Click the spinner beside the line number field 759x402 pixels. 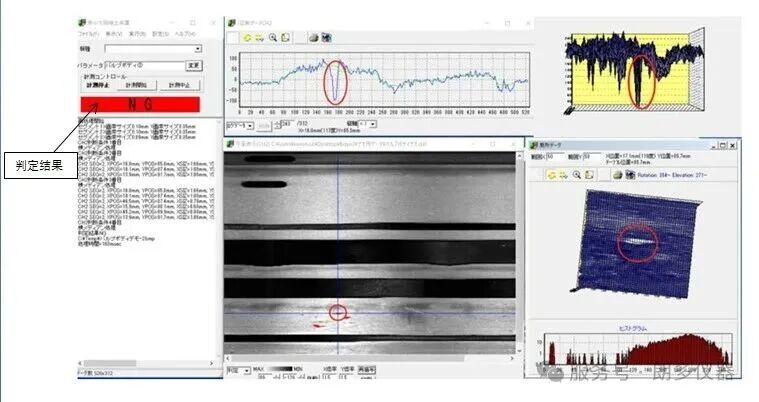[x=277, y=125]
